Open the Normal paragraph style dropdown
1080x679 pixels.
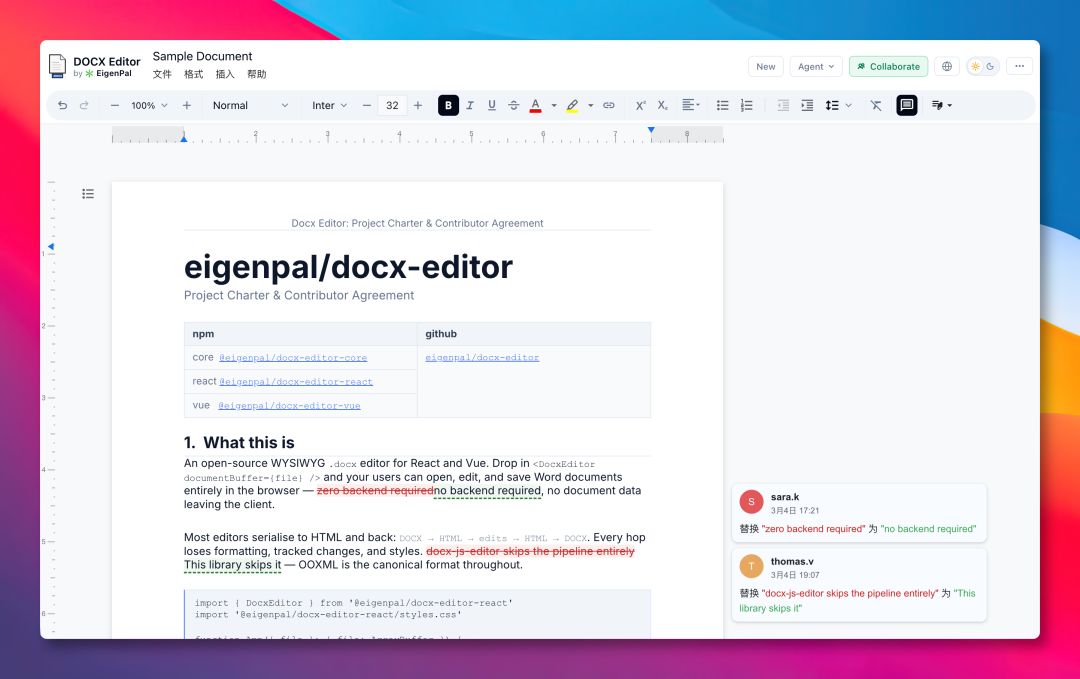pos(250,105)
